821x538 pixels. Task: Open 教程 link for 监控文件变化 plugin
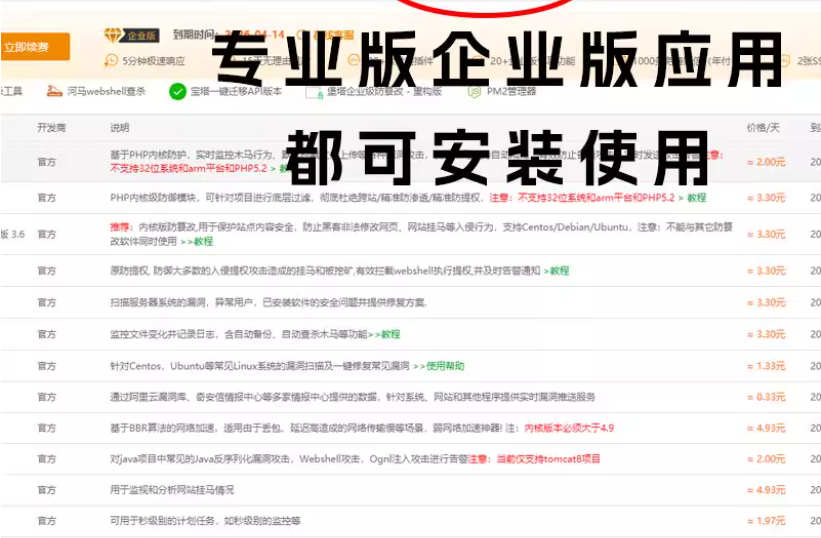pos(389,334)
